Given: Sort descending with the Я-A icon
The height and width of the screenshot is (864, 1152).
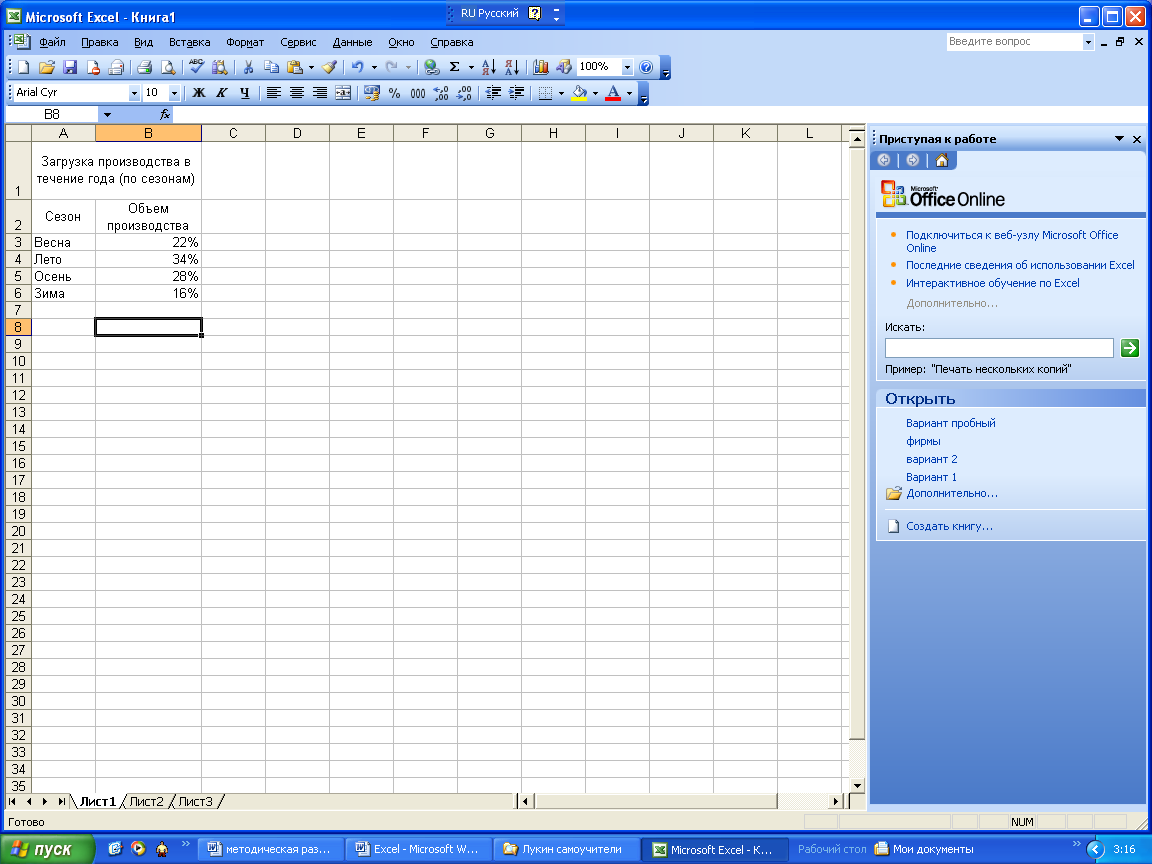Looking at the screenshot, I should coord(512,68).
